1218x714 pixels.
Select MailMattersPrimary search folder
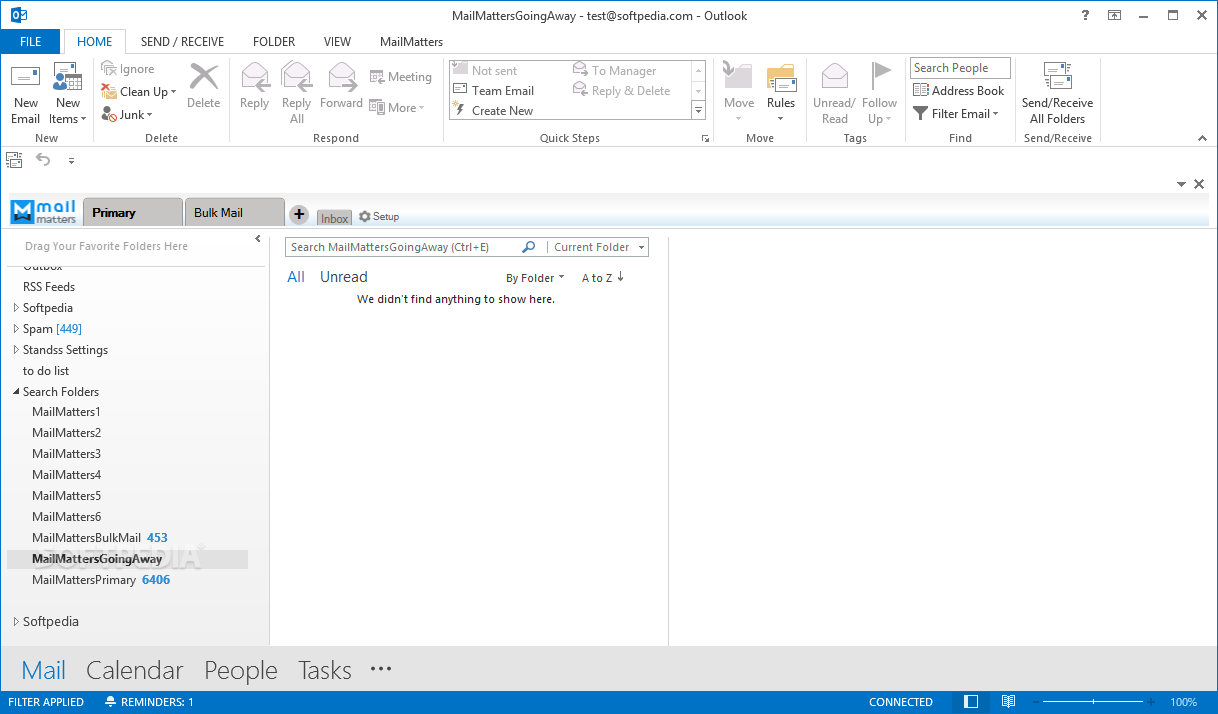pos(101,580)
